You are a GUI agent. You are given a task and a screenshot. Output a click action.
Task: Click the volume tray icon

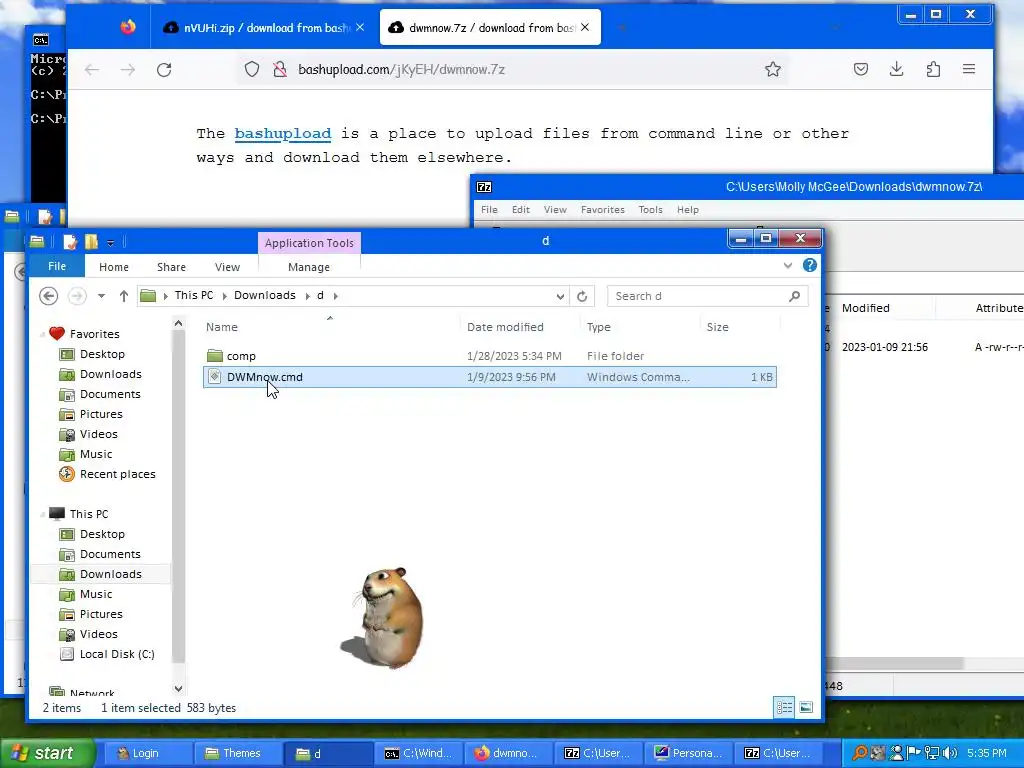pos(950,753)
